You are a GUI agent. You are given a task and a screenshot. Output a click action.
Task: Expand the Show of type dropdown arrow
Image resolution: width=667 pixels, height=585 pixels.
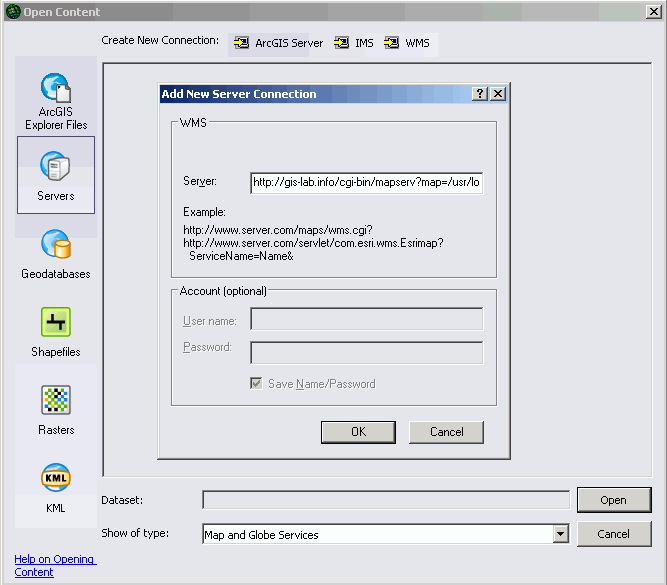tap(561, 534)
